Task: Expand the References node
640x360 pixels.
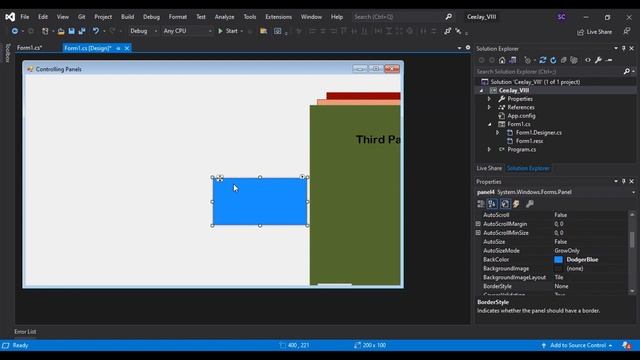Action: point(489,107)
